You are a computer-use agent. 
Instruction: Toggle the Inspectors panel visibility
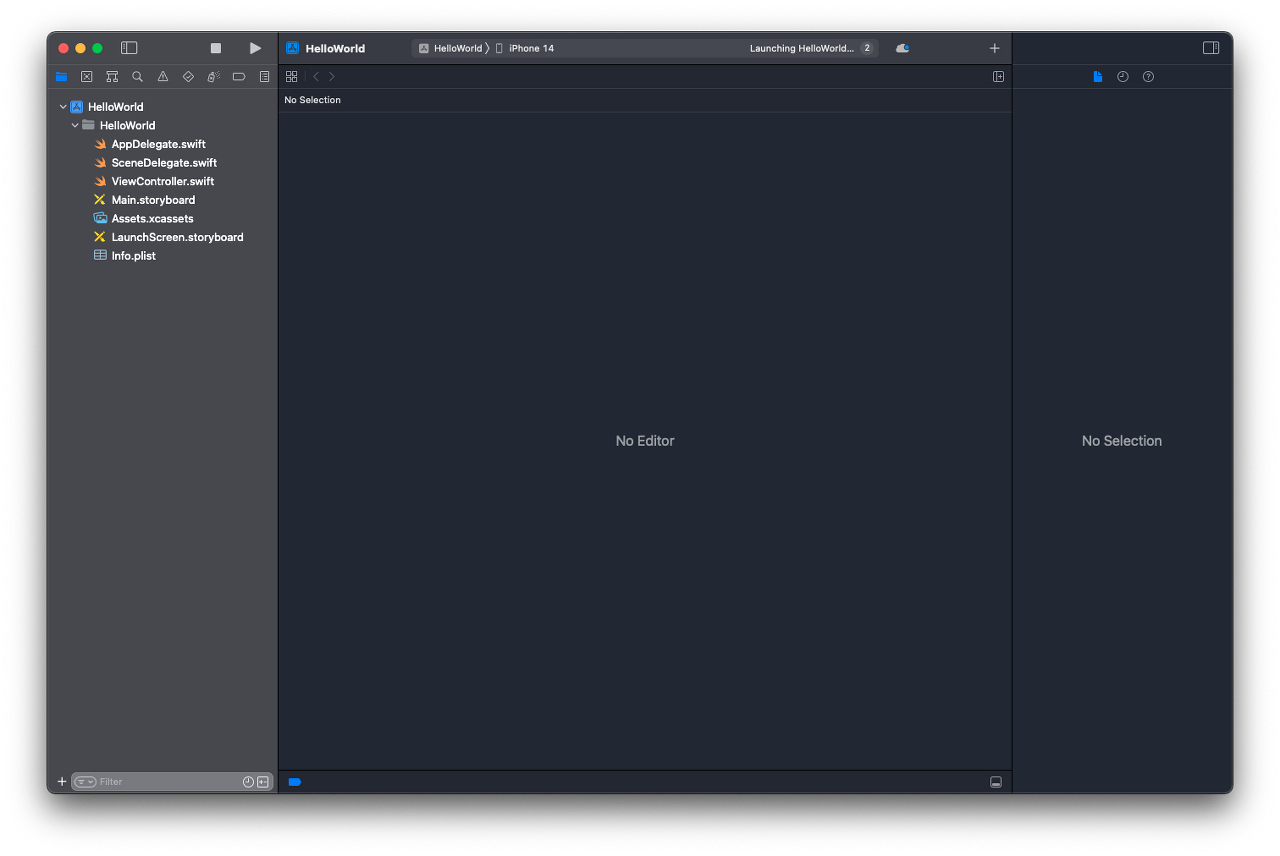[1211, 48]
